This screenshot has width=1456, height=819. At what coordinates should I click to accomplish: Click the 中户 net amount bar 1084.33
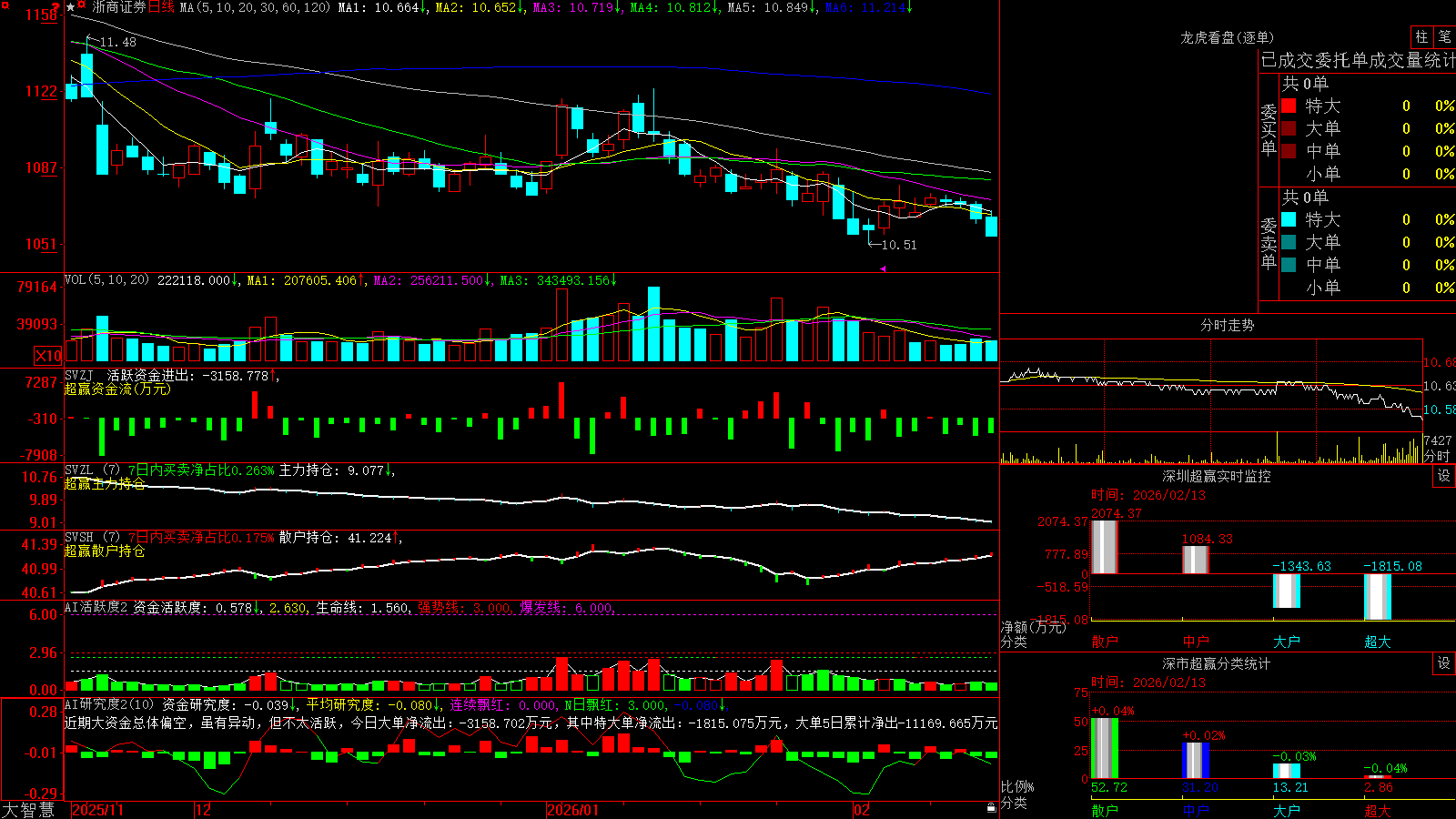click(x=1195, y=560)
